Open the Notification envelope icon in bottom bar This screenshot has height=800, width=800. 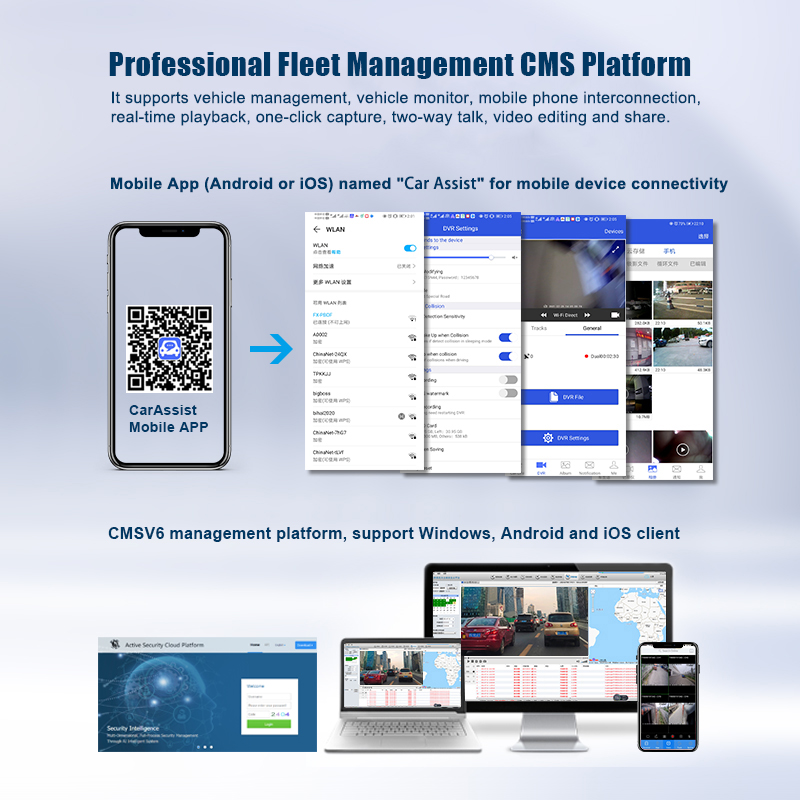coord(589,467)
